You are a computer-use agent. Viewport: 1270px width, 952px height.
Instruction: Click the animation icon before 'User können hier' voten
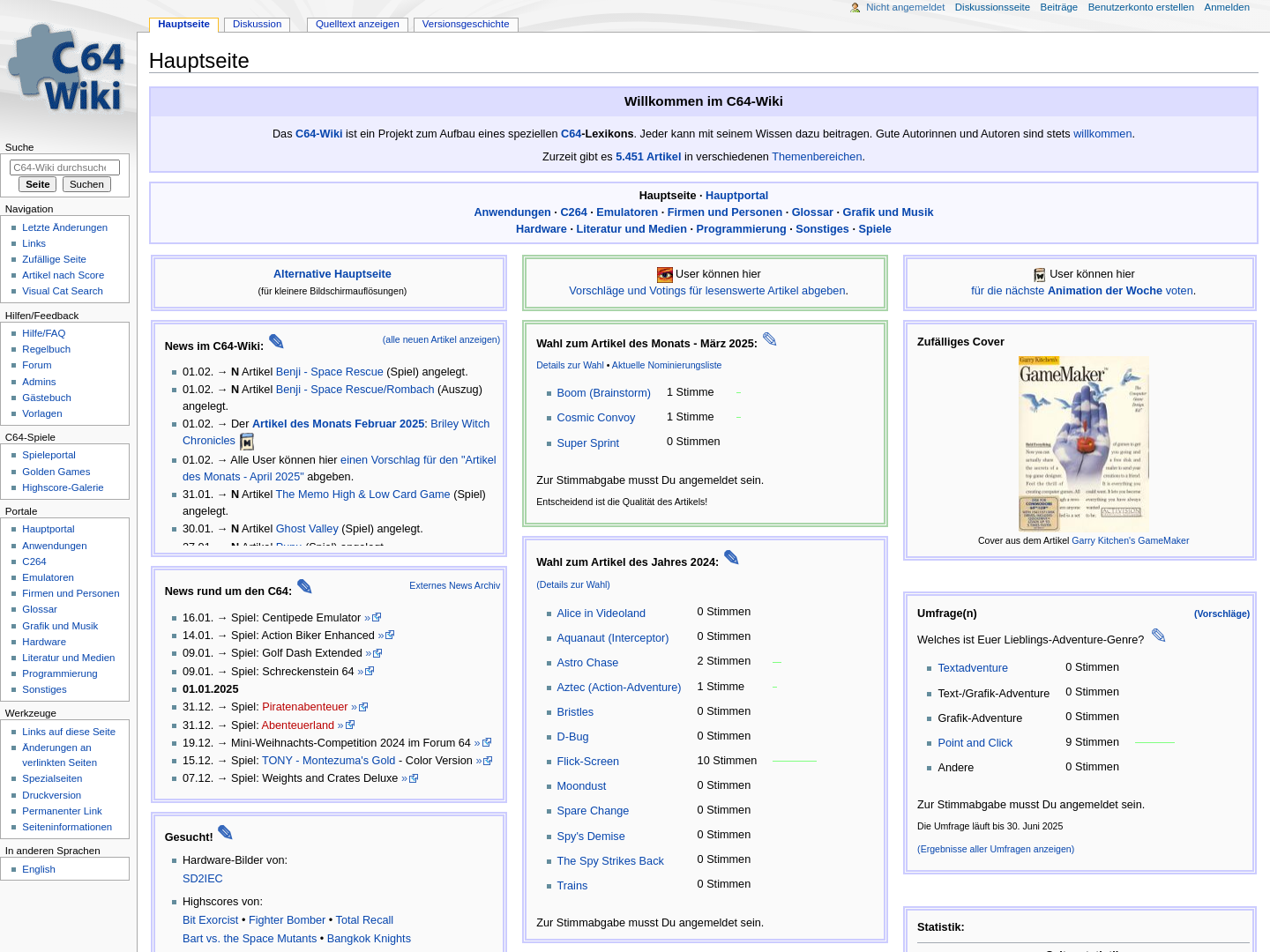[x=1040, y=275]
